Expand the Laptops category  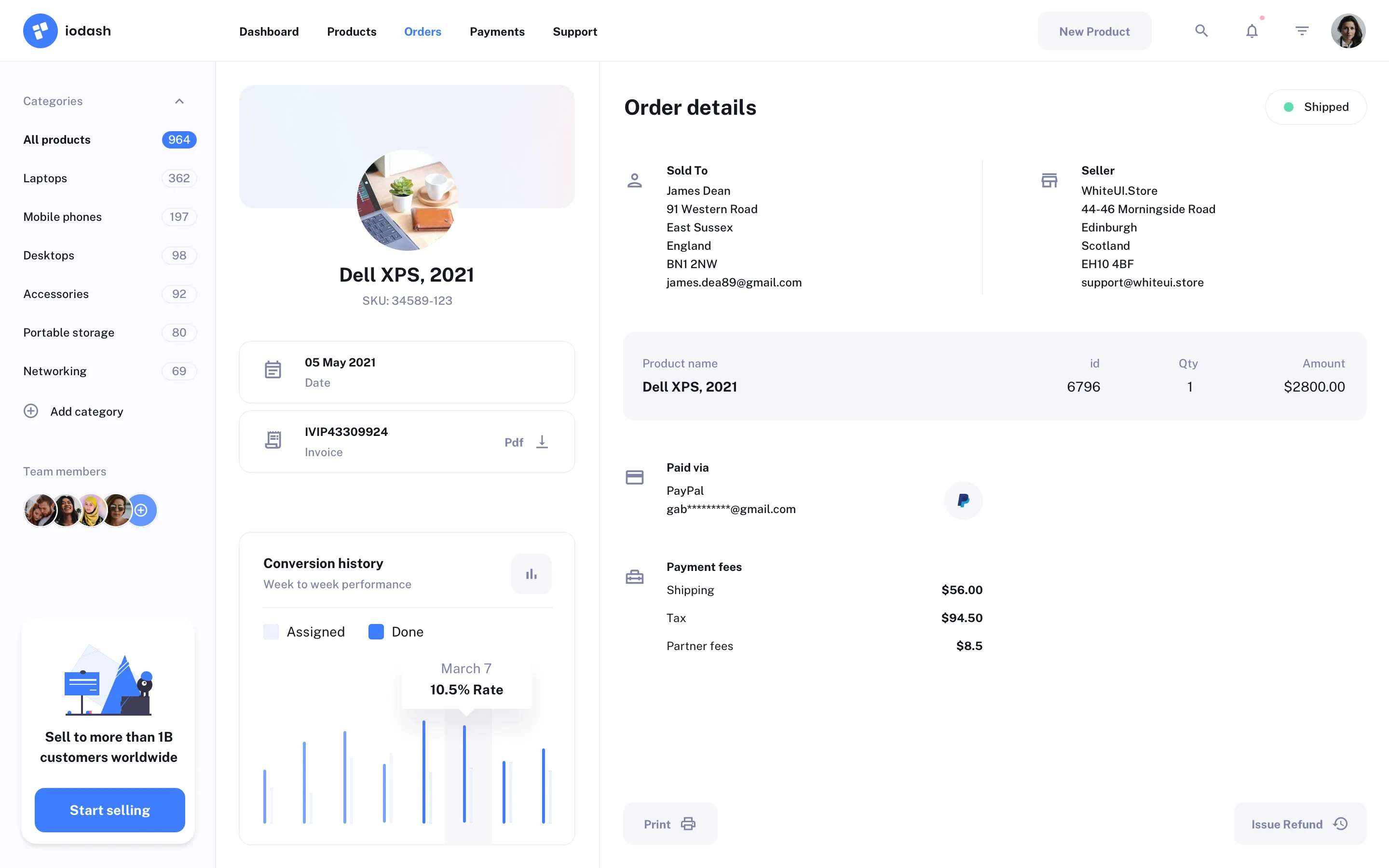[x=45, y=178]
